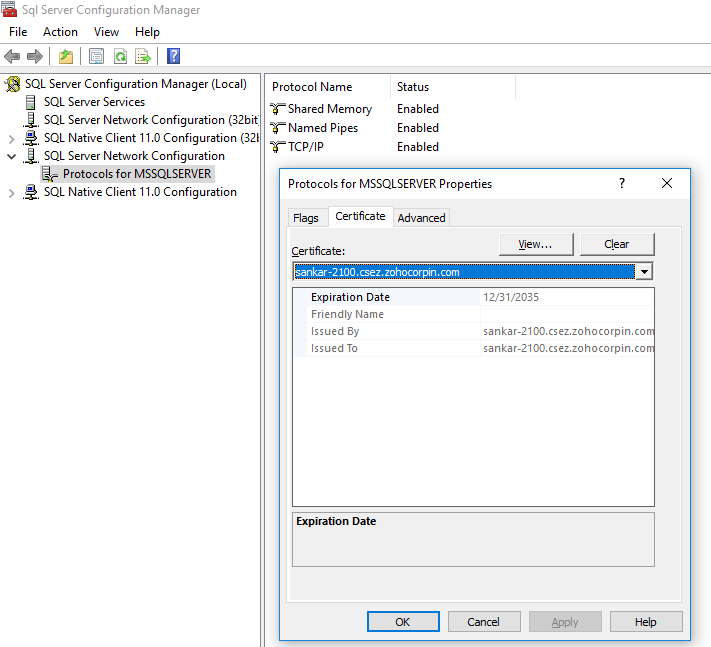Click the Enabled status of Shared Memory
The height and width of the screenshot is (647, 711).
[418, 109]
